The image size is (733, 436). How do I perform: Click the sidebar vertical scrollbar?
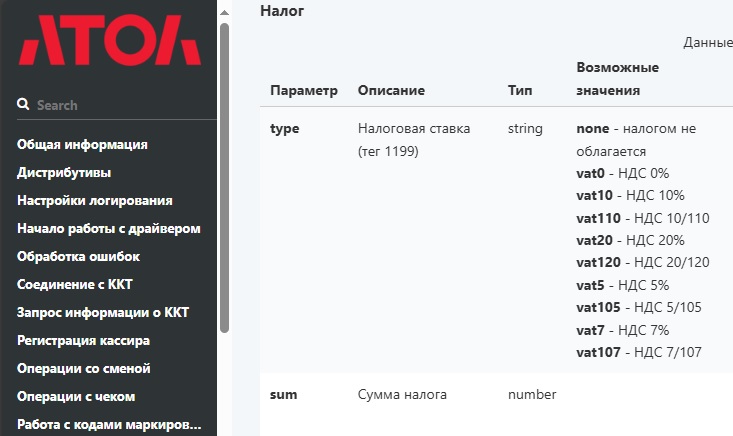(224, 180)
